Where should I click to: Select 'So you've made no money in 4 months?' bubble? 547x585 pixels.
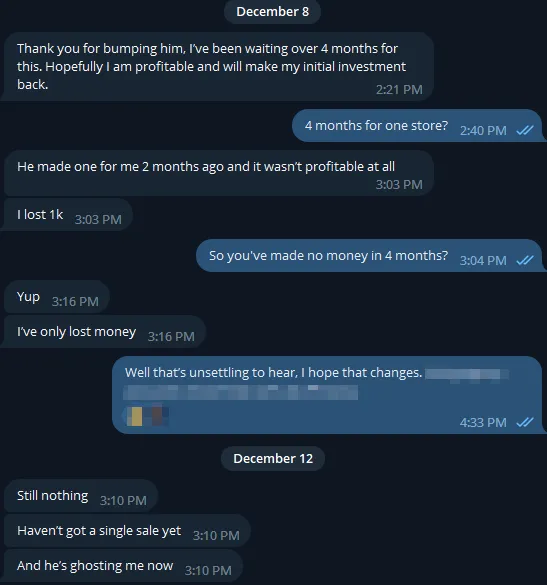click(370, 255)
